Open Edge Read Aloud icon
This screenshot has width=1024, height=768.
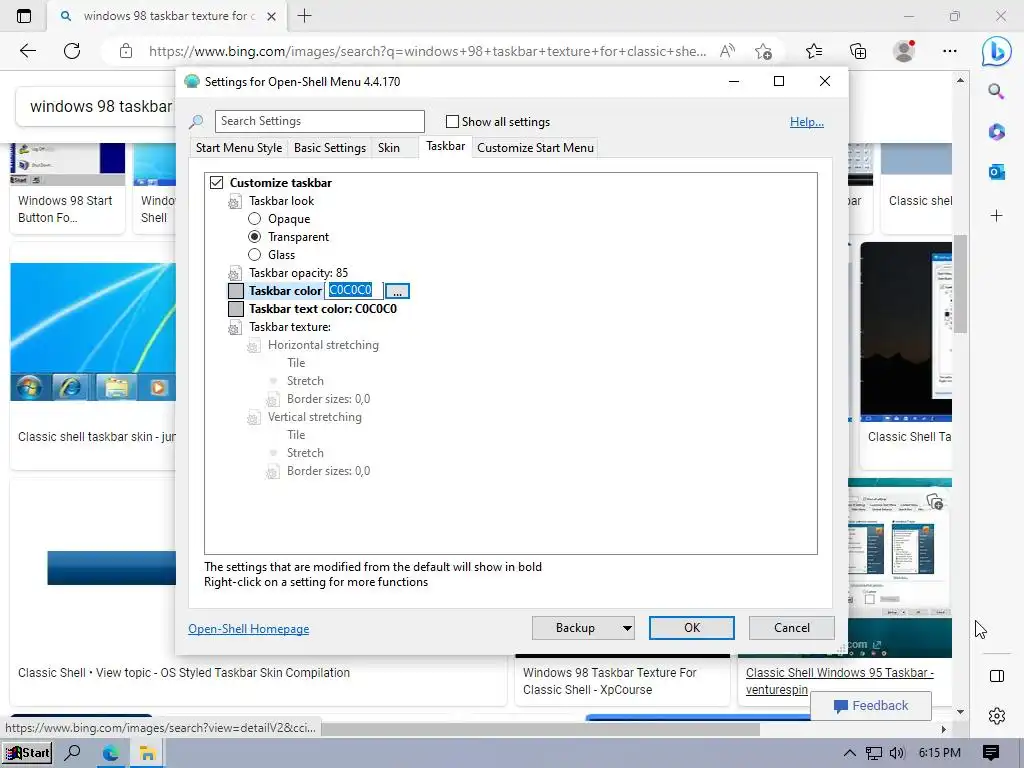point(727,51)
